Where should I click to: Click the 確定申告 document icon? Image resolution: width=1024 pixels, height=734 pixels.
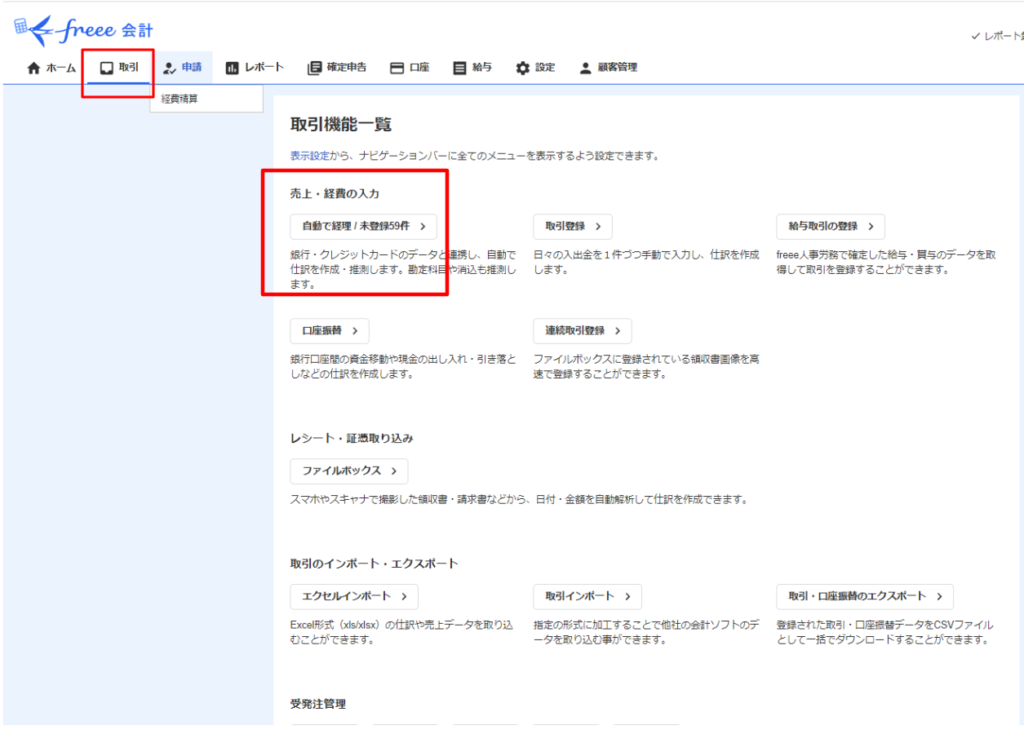[x=314, y=68]
